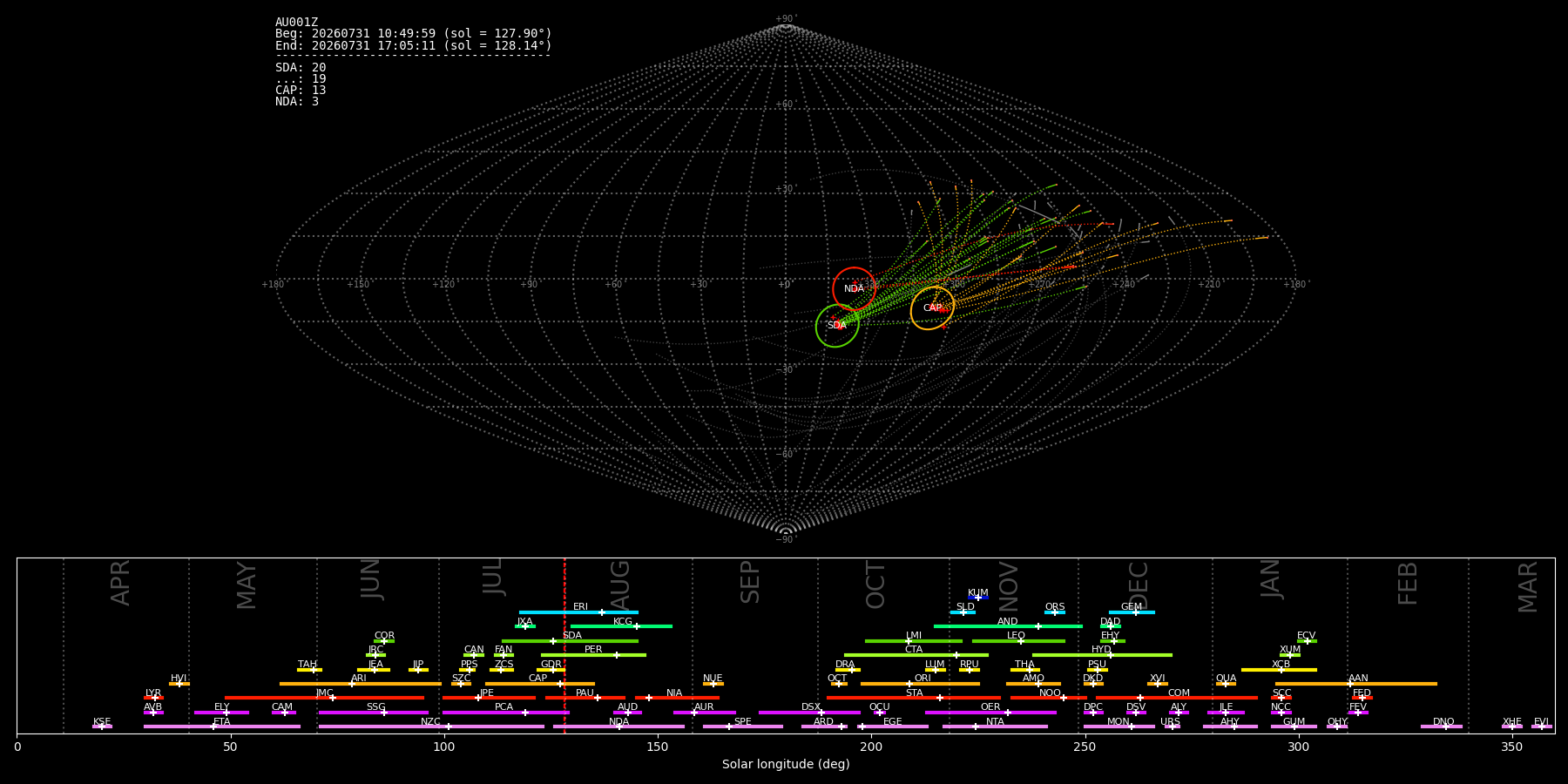Click the orange CAP radiant circle

932,308
